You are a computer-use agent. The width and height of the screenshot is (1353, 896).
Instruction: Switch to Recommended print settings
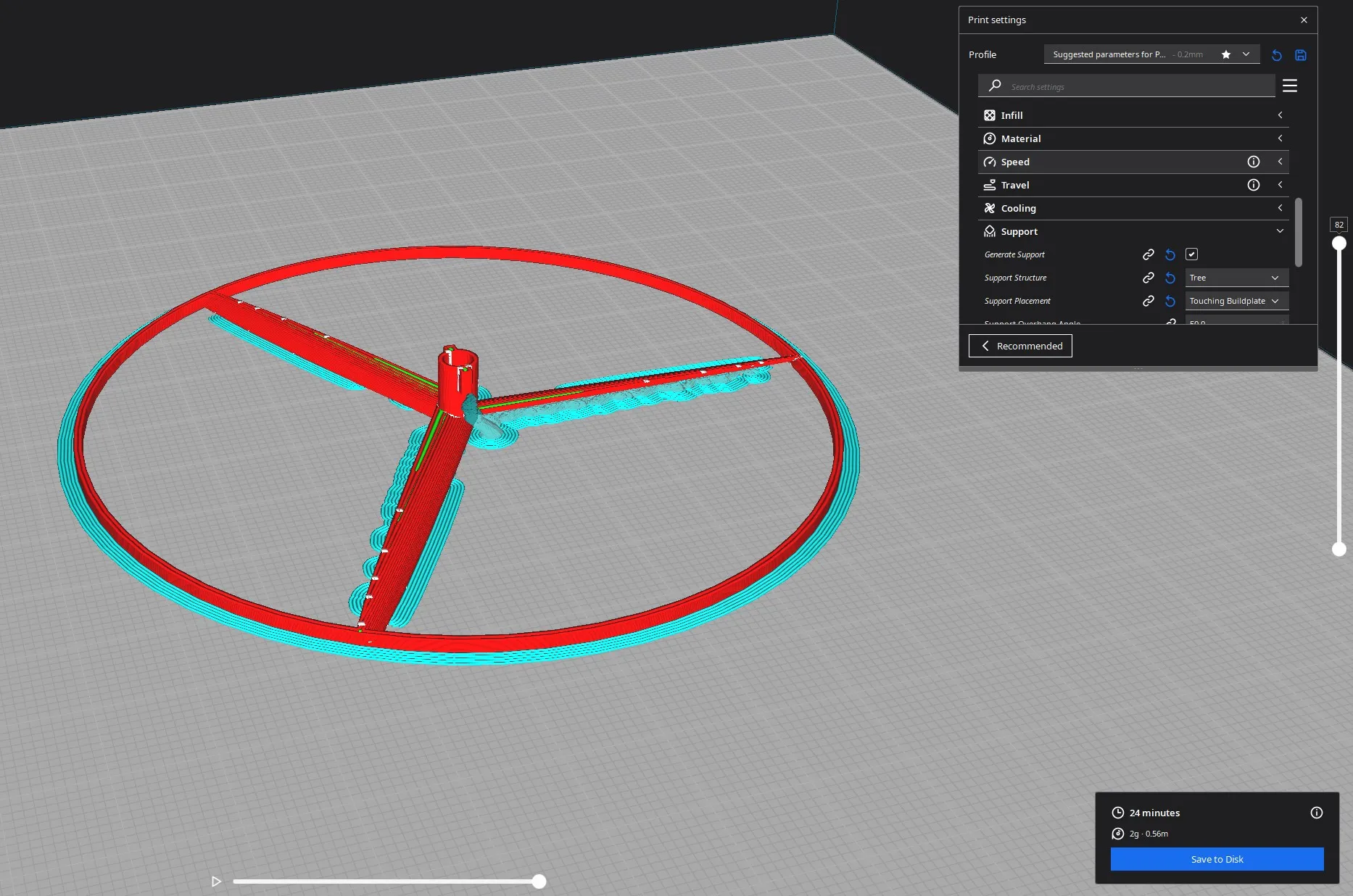coord(1020,346)
